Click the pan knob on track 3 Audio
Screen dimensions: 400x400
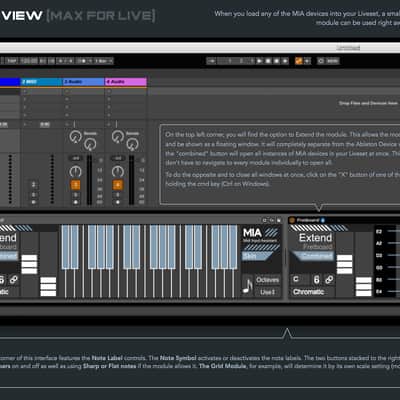(76, 172)
